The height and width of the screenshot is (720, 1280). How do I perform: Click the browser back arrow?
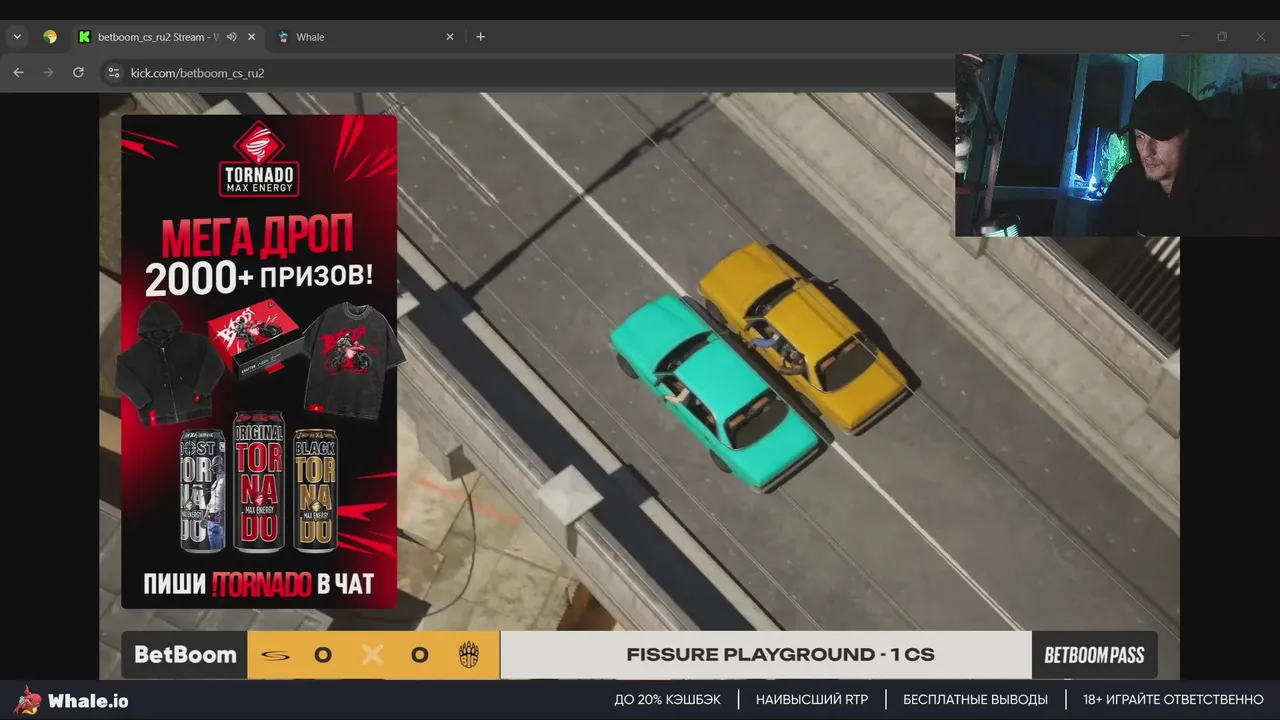tap(18, 73)
